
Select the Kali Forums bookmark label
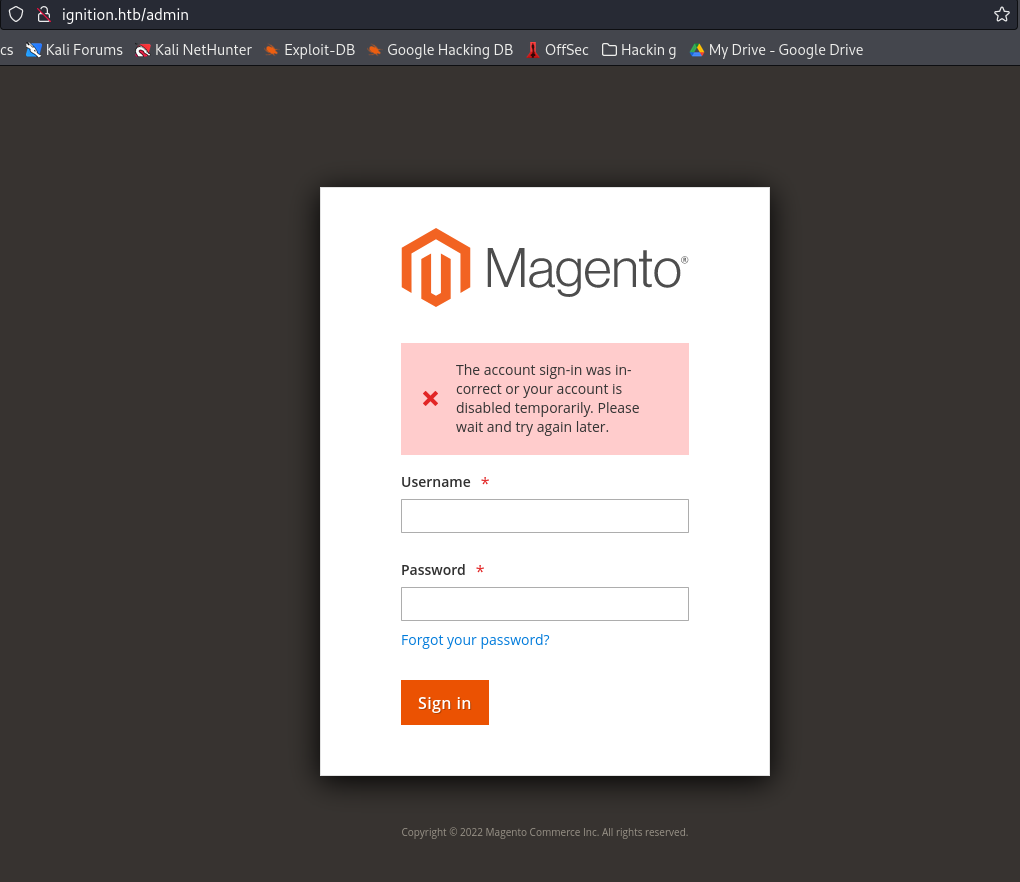pyautogui.click(x=84, y=49)
